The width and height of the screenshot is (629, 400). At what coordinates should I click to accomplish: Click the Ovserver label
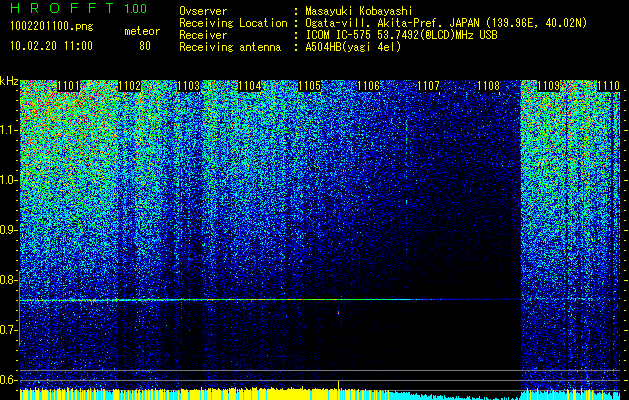click(x=203, y=11)
